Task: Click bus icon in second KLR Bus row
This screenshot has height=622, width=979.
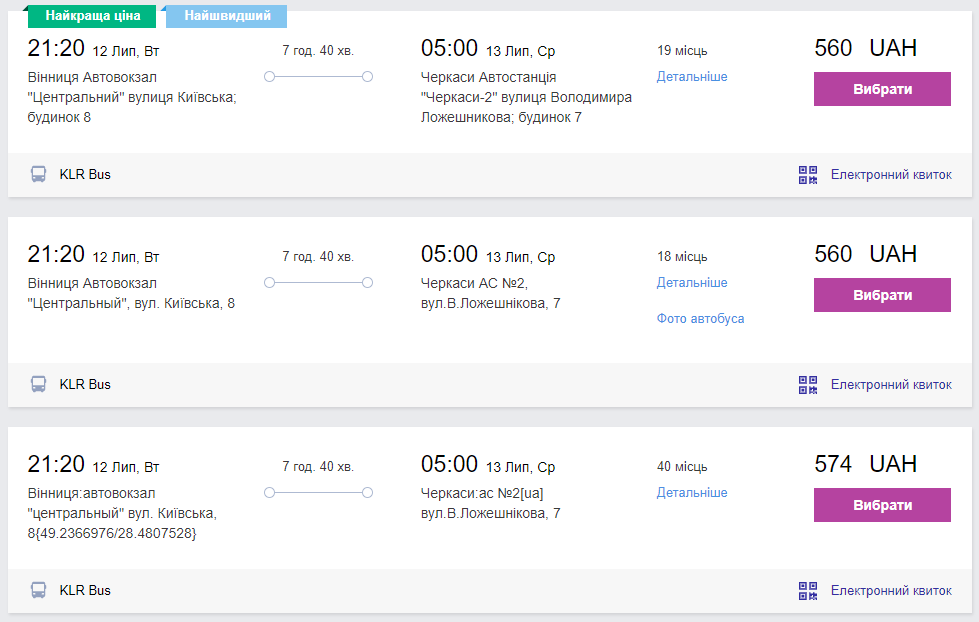Action: [x=38, y=384]
